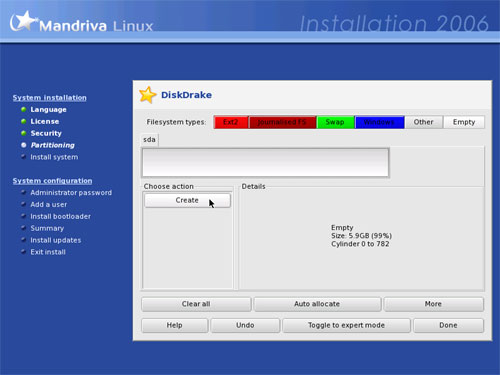Click the System configuration heading
The height and width of the screenshot is (375, 500).
pyautogui.click(x=52, y=181)
